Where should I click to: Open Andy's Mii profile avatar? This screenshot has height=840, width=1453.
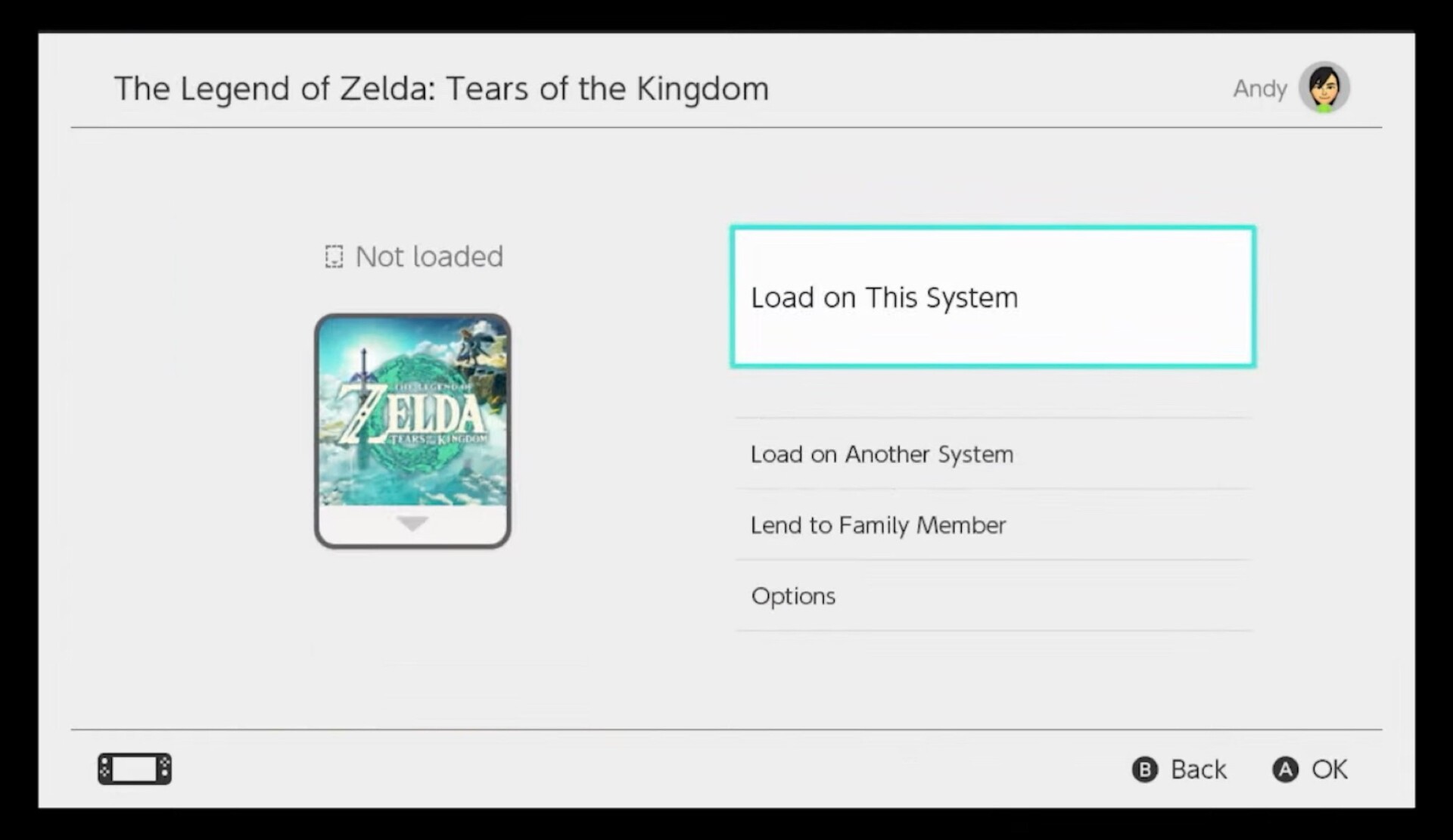1324,88
